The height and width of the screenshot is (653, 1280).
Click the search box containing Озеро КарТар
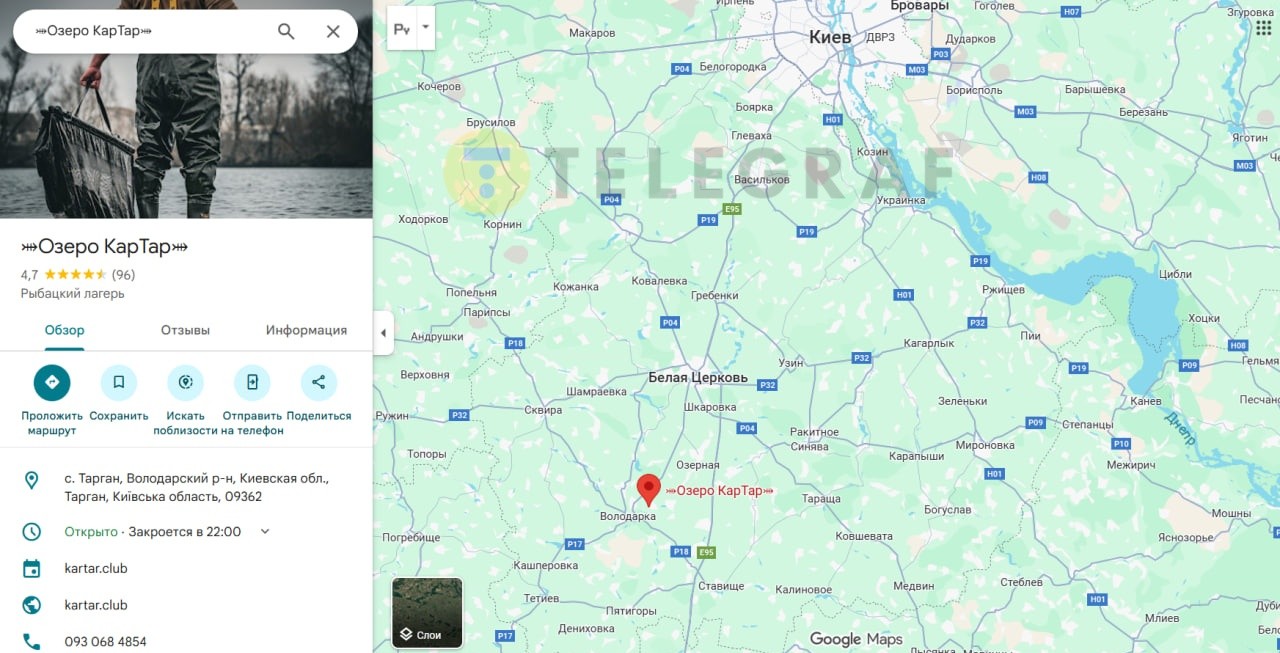click(150, 31)
